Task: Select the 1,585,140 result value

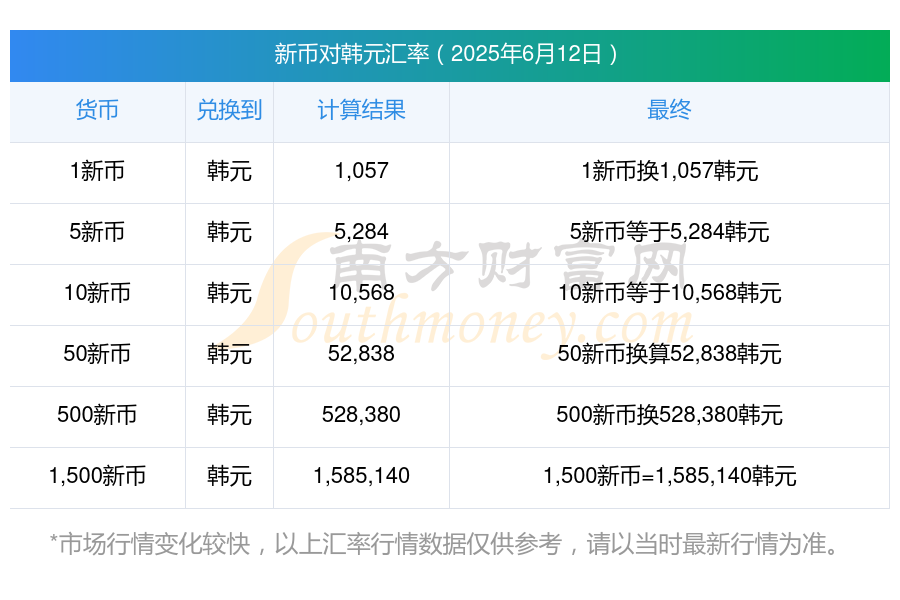Action: click(x=362, y=475)
